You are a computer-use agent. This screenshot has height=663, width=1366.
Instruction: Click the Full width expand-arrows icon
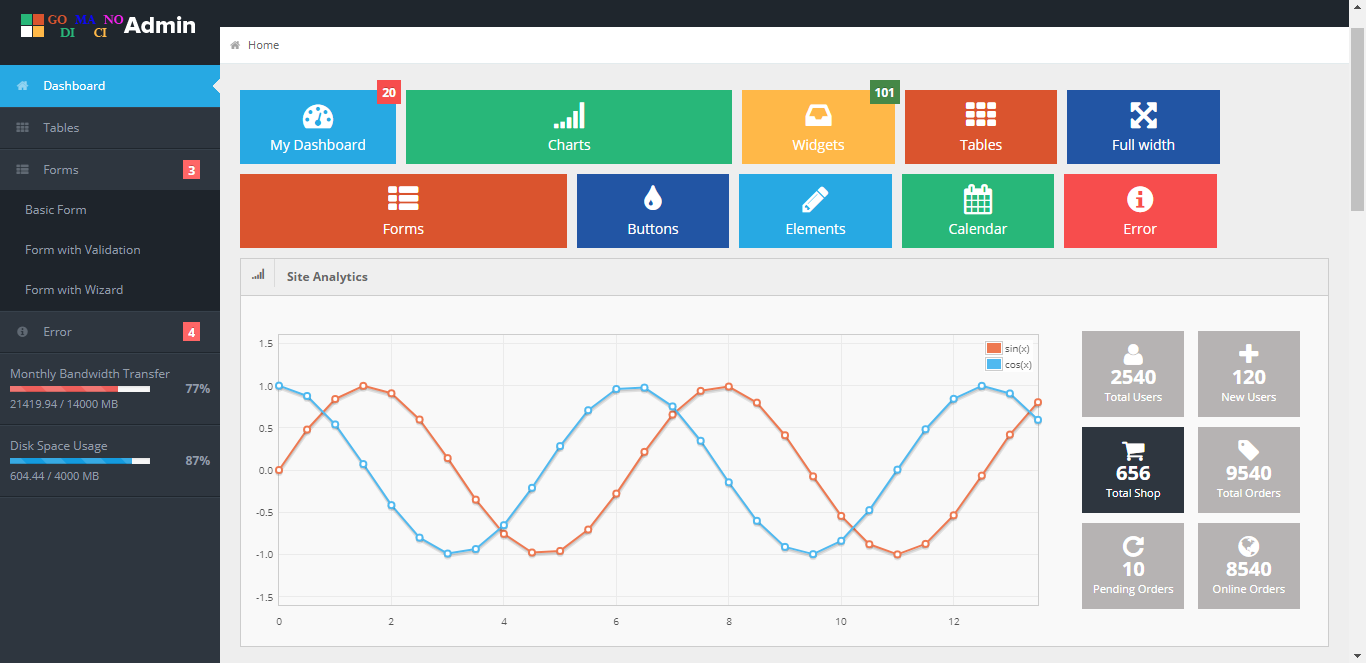(1142, 116)
